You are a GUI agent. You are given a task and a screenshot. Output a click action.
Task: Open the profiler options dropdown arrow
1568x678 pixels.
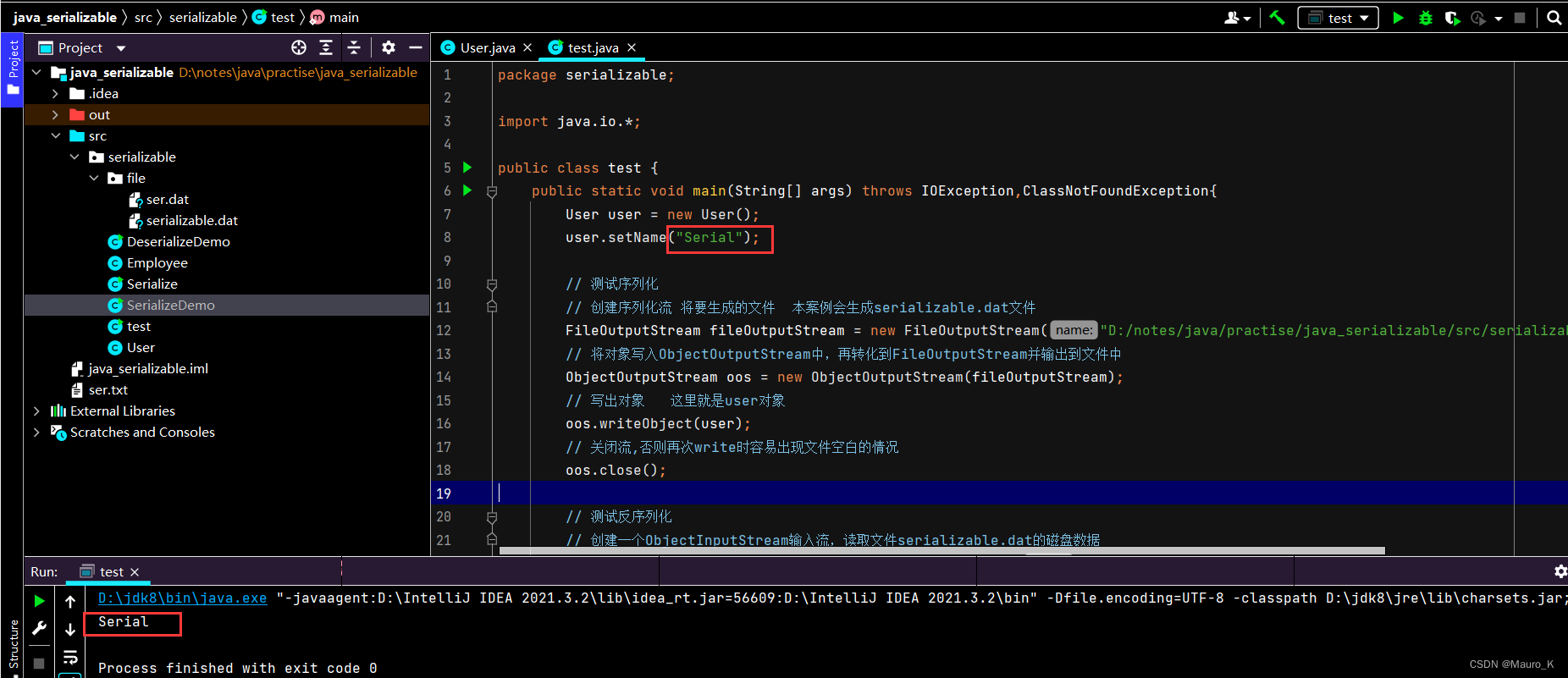coord(1499,18)
